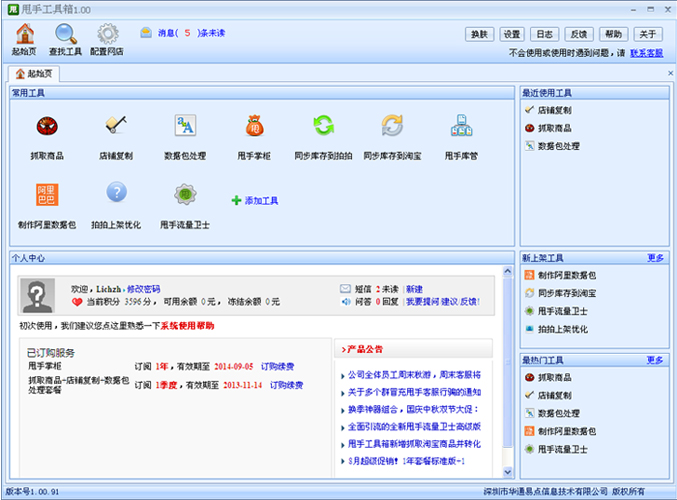This screenshot has width=677, height=500.
Task: Open 制作阿里数据包 orange icon
Action: pyautogui.click(x=47, y=195)
